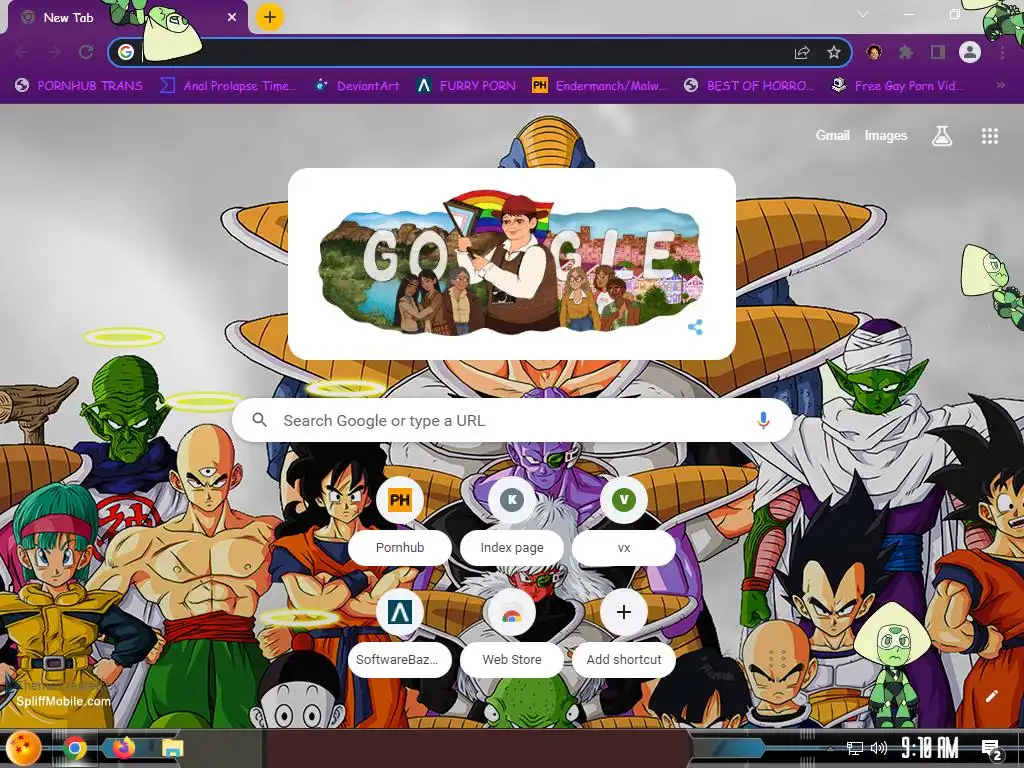Image resolution: width=1024 pixels, height=768 pixels.
Task: Start voice search with the microphone
Action: click(x=763, y=420)
